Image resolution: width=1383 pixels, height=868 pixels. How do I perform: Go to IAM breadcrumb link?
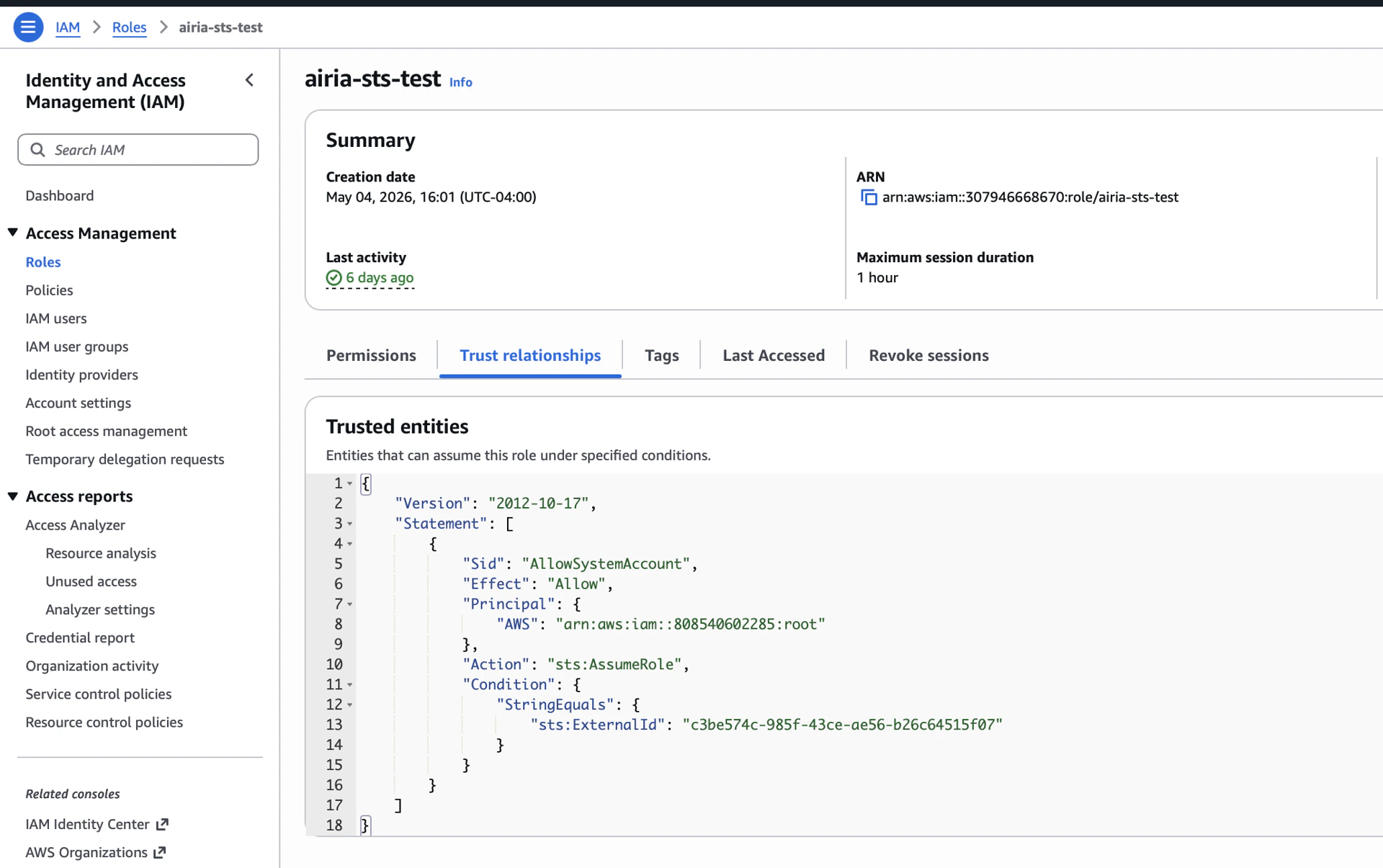(x=68, y=27)
